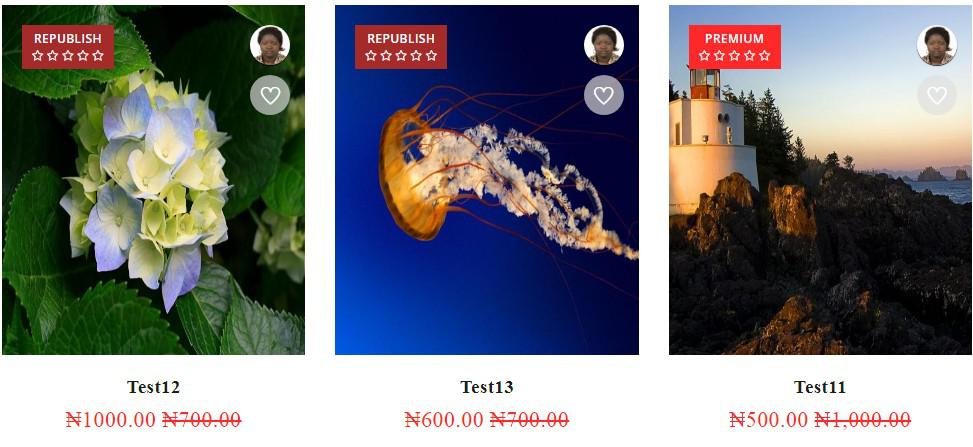View the jellyfish product image
The image size is (973, 447).
[487, 180]
